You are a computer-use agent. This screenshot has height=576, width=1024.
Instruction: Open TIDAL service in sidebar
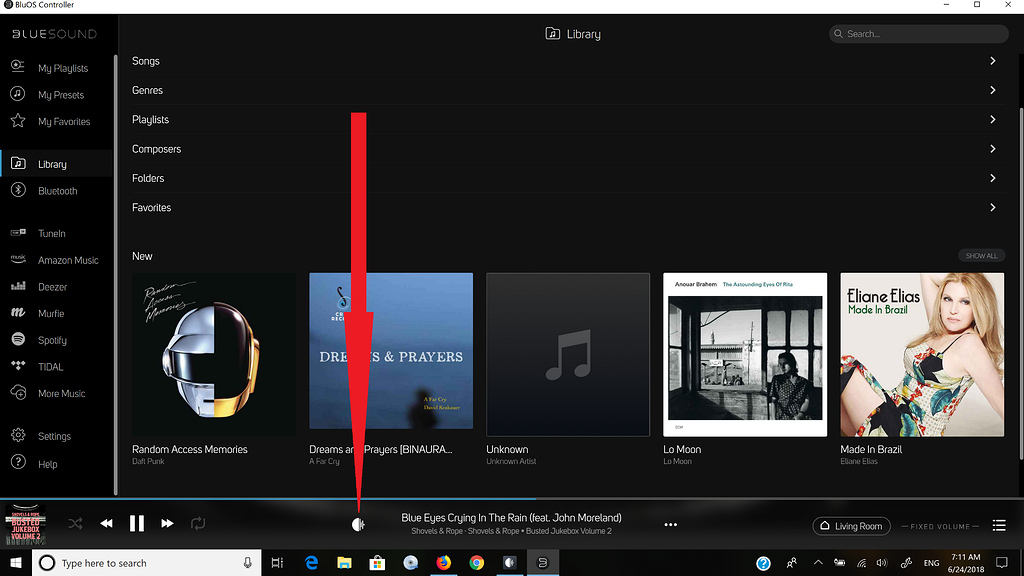(50, 367)
